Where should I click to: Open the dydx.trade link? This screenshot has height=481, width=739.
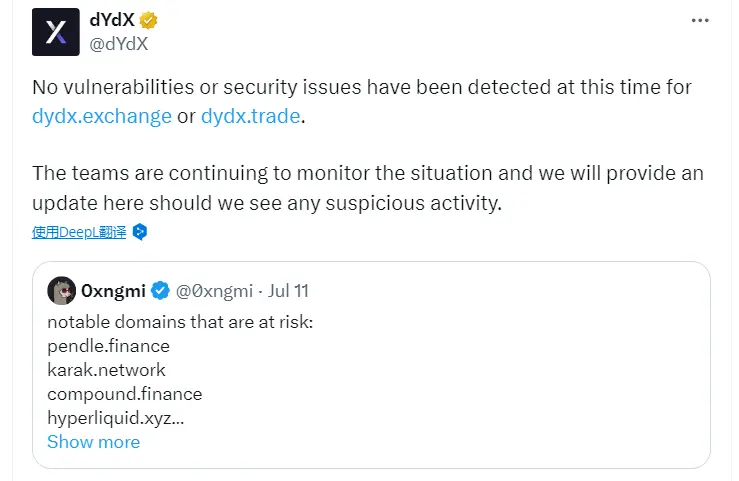[250, 115]
